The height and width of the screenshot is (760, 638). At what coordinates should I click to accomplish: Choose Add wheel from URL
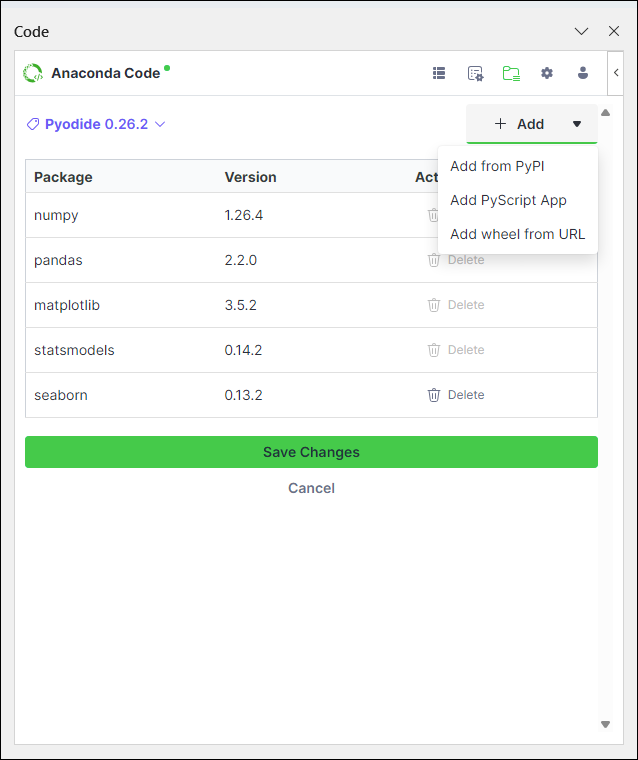click(517, 234)
